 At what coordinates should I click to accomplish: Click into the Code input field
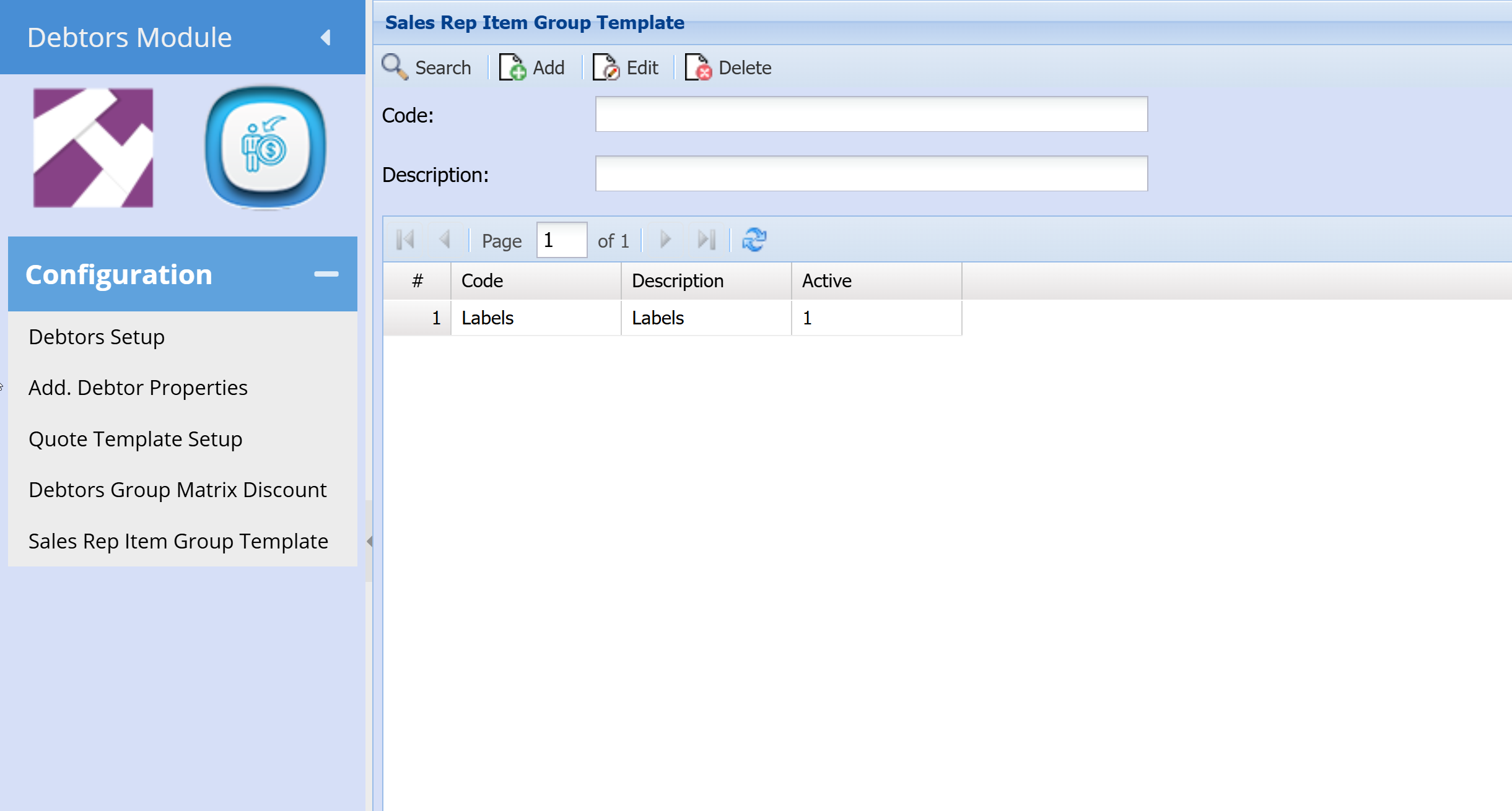[x=871, y=115]
